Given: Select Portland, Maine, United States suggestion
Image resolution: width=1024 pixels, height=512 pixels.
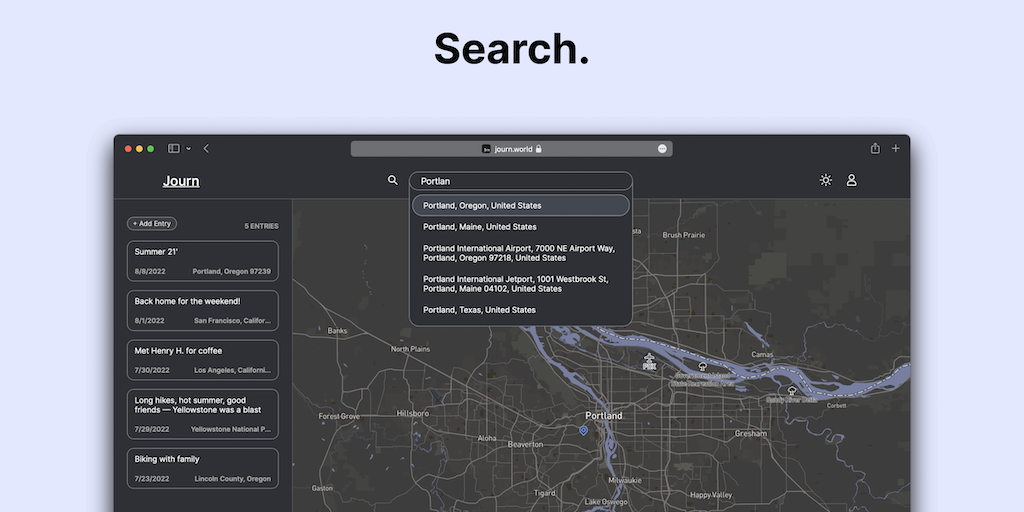Looking at the screenshot, I should point(520,227).
